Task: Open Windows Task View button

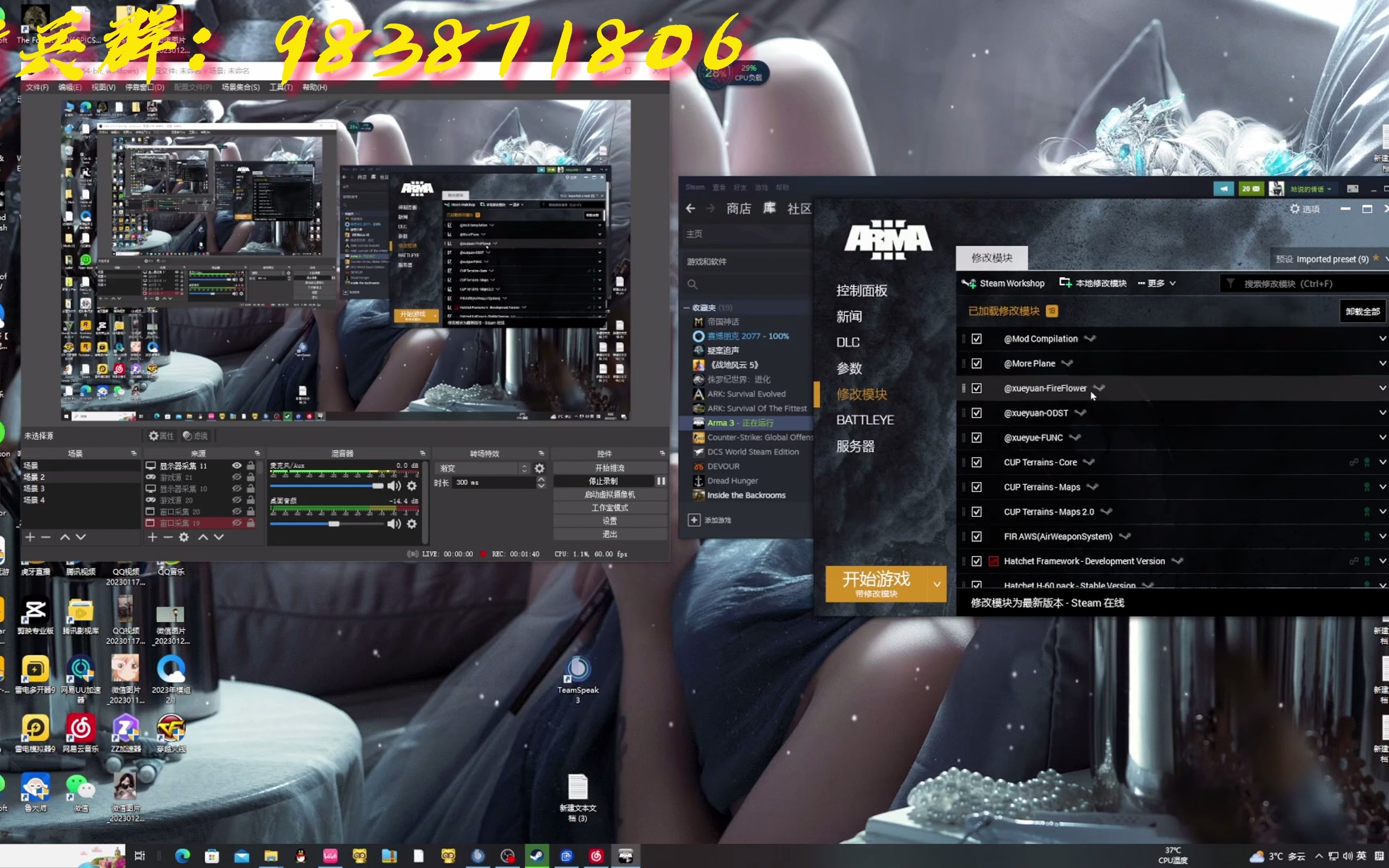Action: (139, 856)
